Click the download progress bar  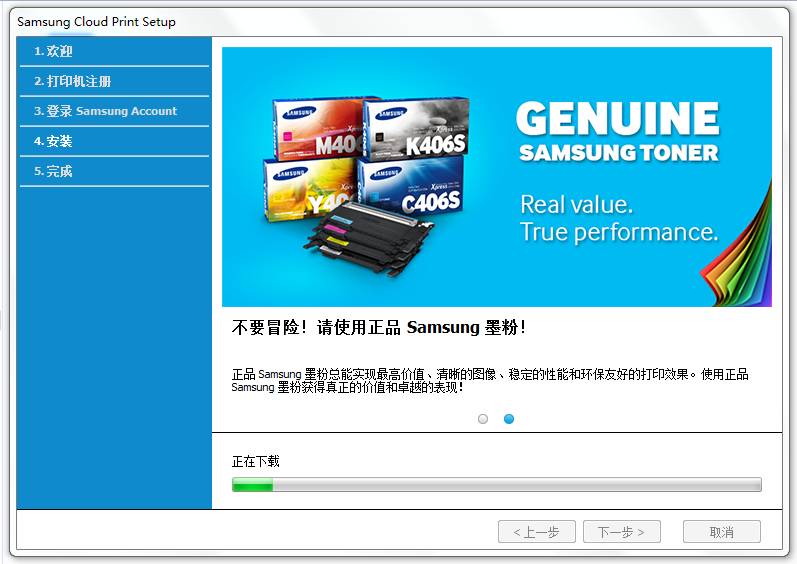click(x=497, y=485)
